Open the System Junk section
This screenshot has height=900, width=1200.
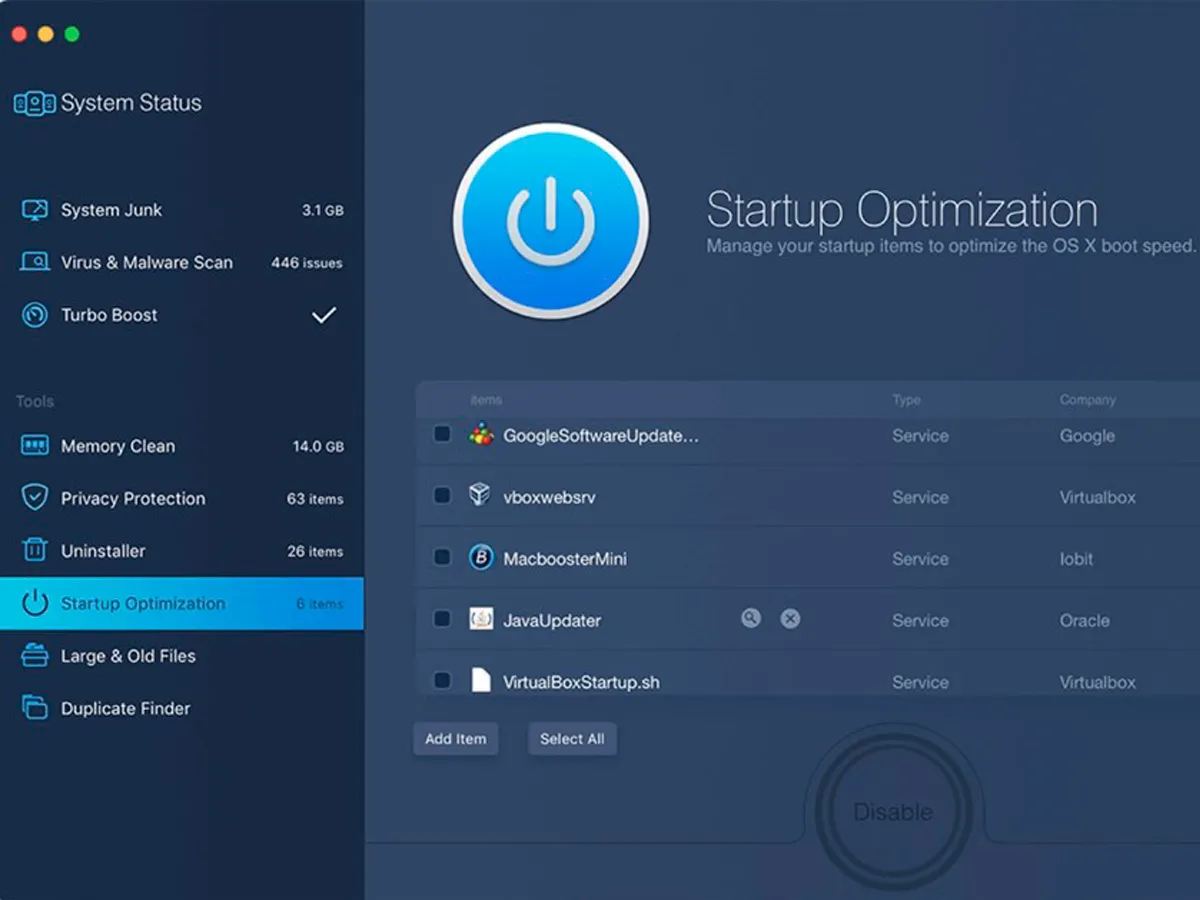click(182, 210)
